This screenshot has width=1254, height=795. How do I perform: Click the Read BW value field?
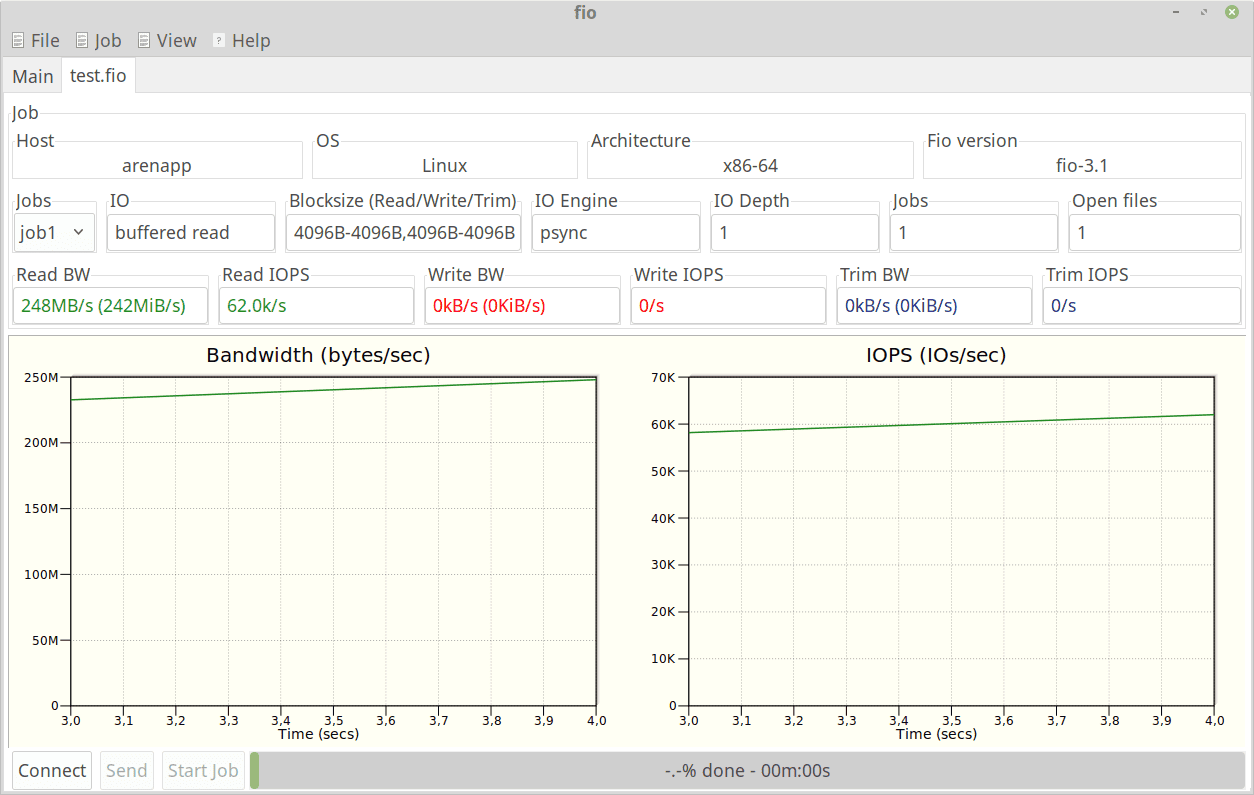point(111,306)
